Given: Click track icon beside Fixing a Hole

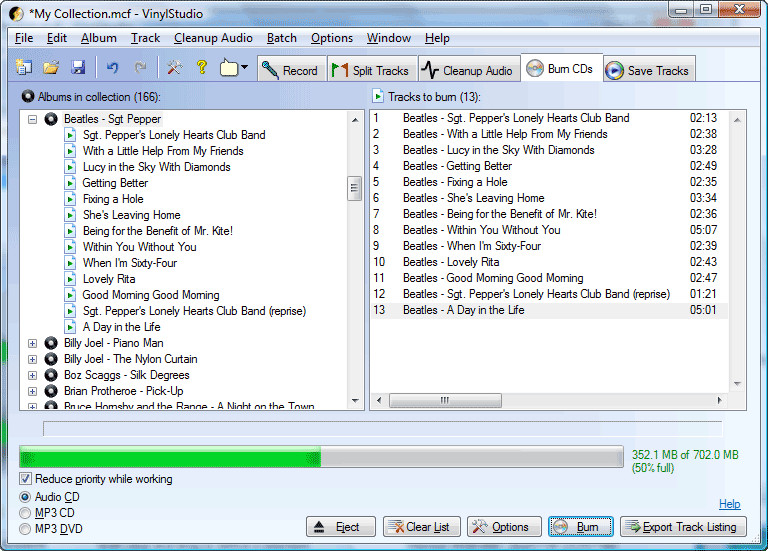Looking at the screenshot, I should [70, 199].
